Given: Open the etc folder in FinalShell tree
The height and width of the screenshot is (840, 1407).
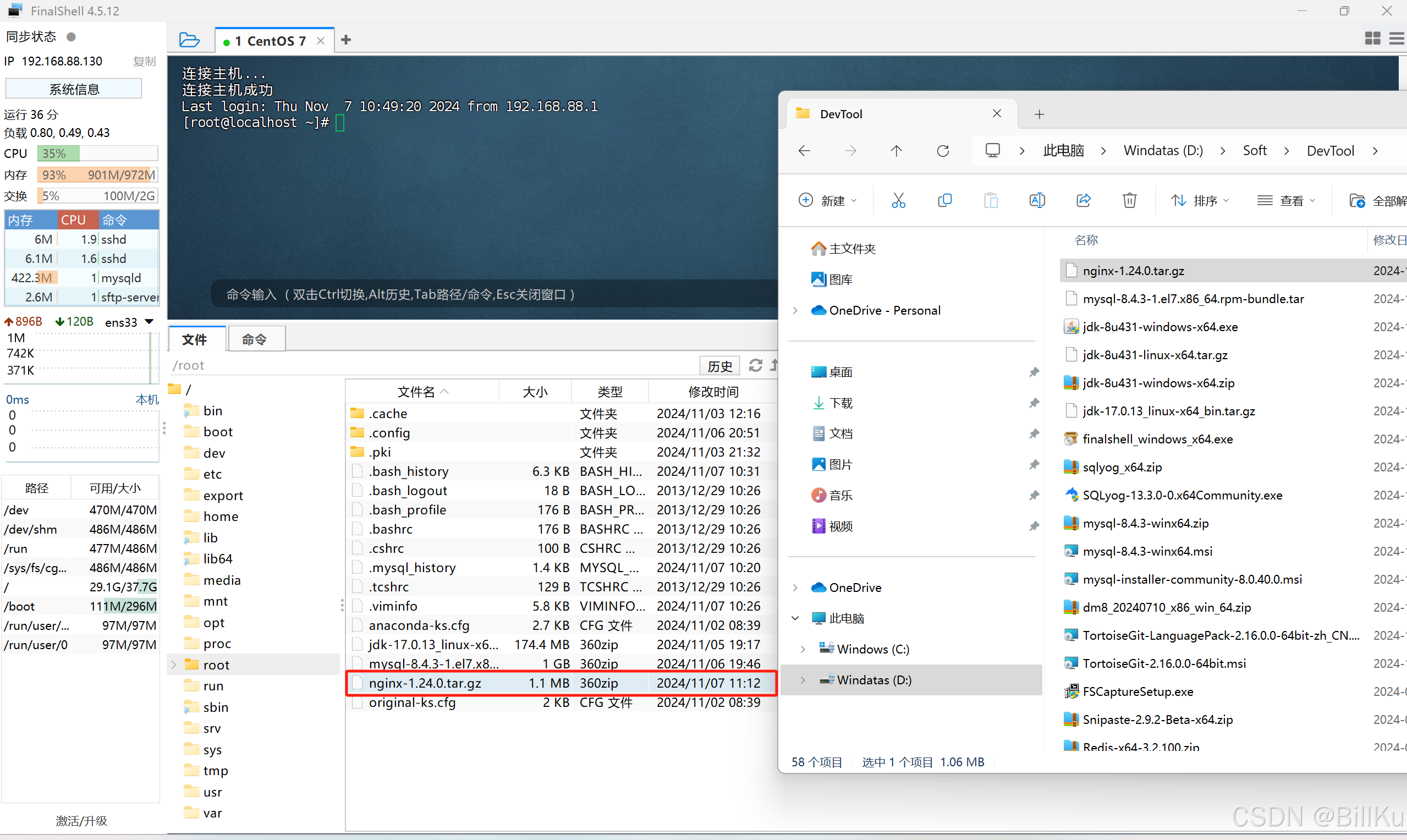Looking at the screenshot, I should (212, 474).
